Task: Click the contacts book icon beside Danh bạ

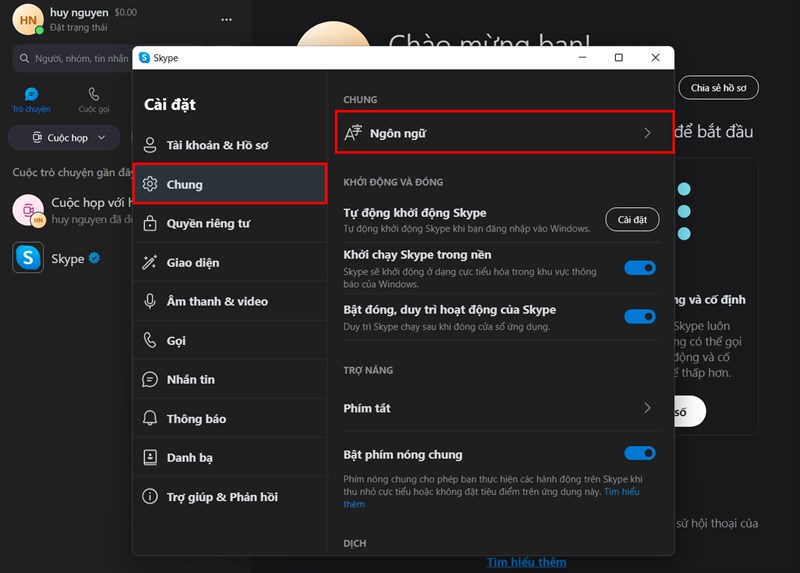Action: (150, 457)
